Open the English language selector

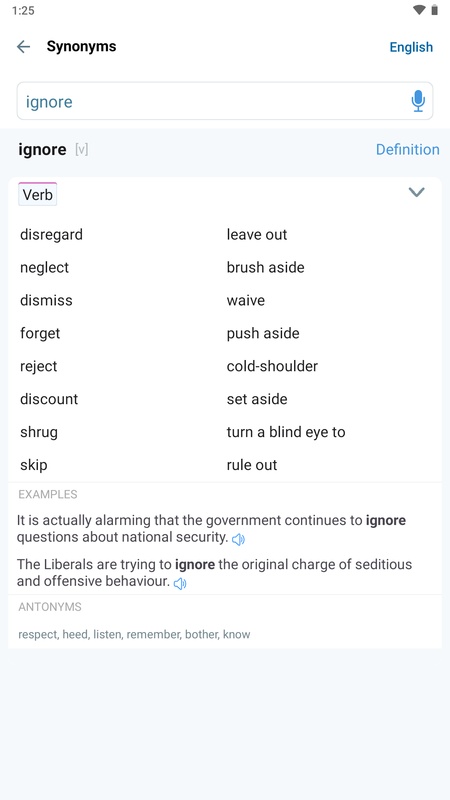pyautogui.click(x=411, y=47)
